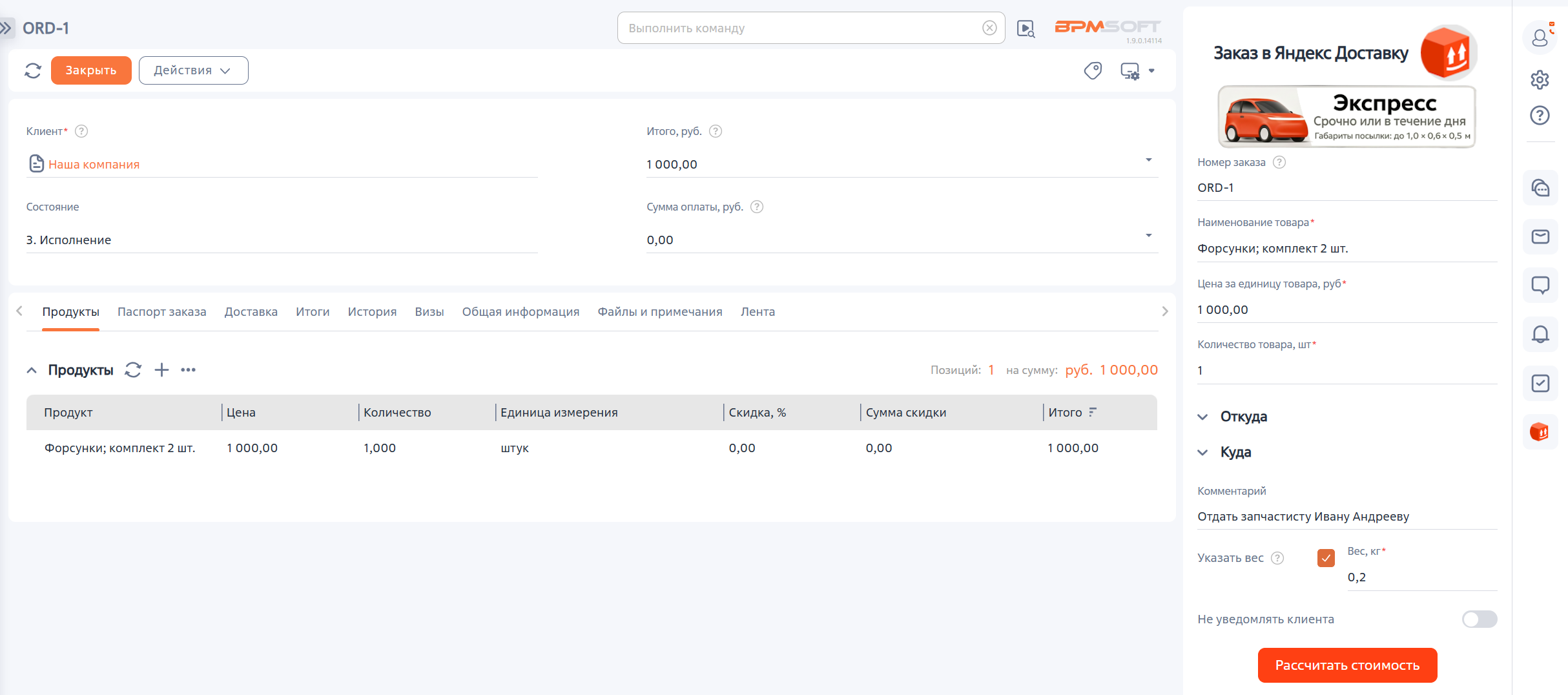Open the process run icon beside command field

click(x=1026, y=28)
